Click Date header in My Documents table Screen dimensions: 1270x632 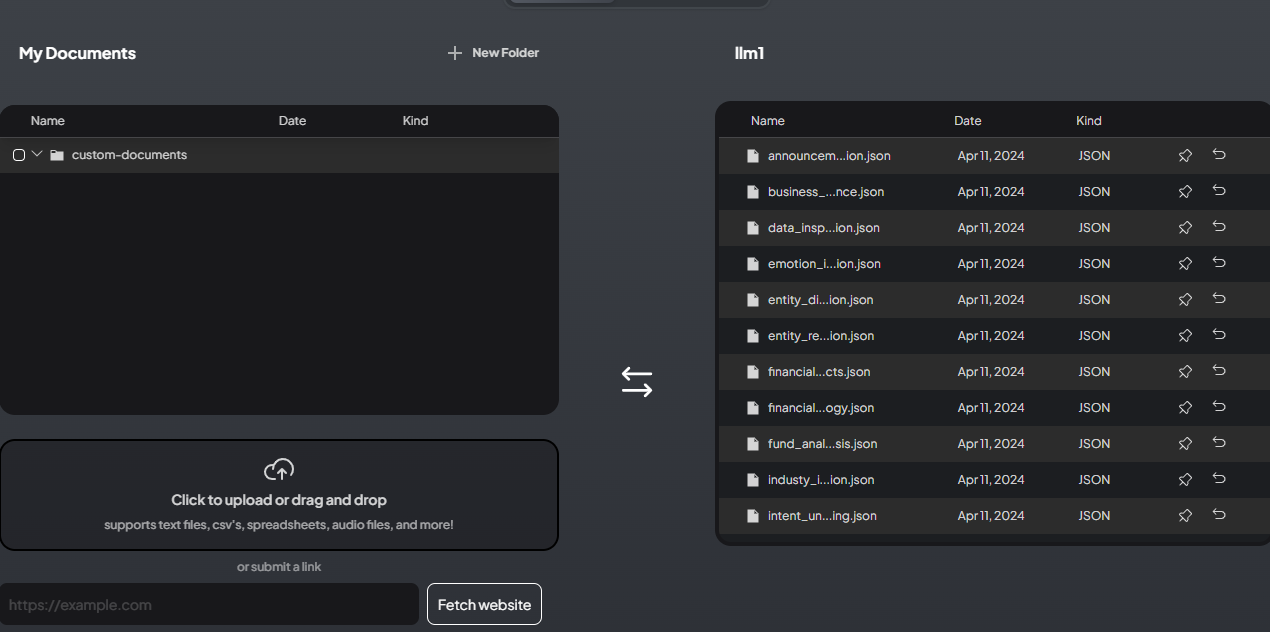point(292,121)
